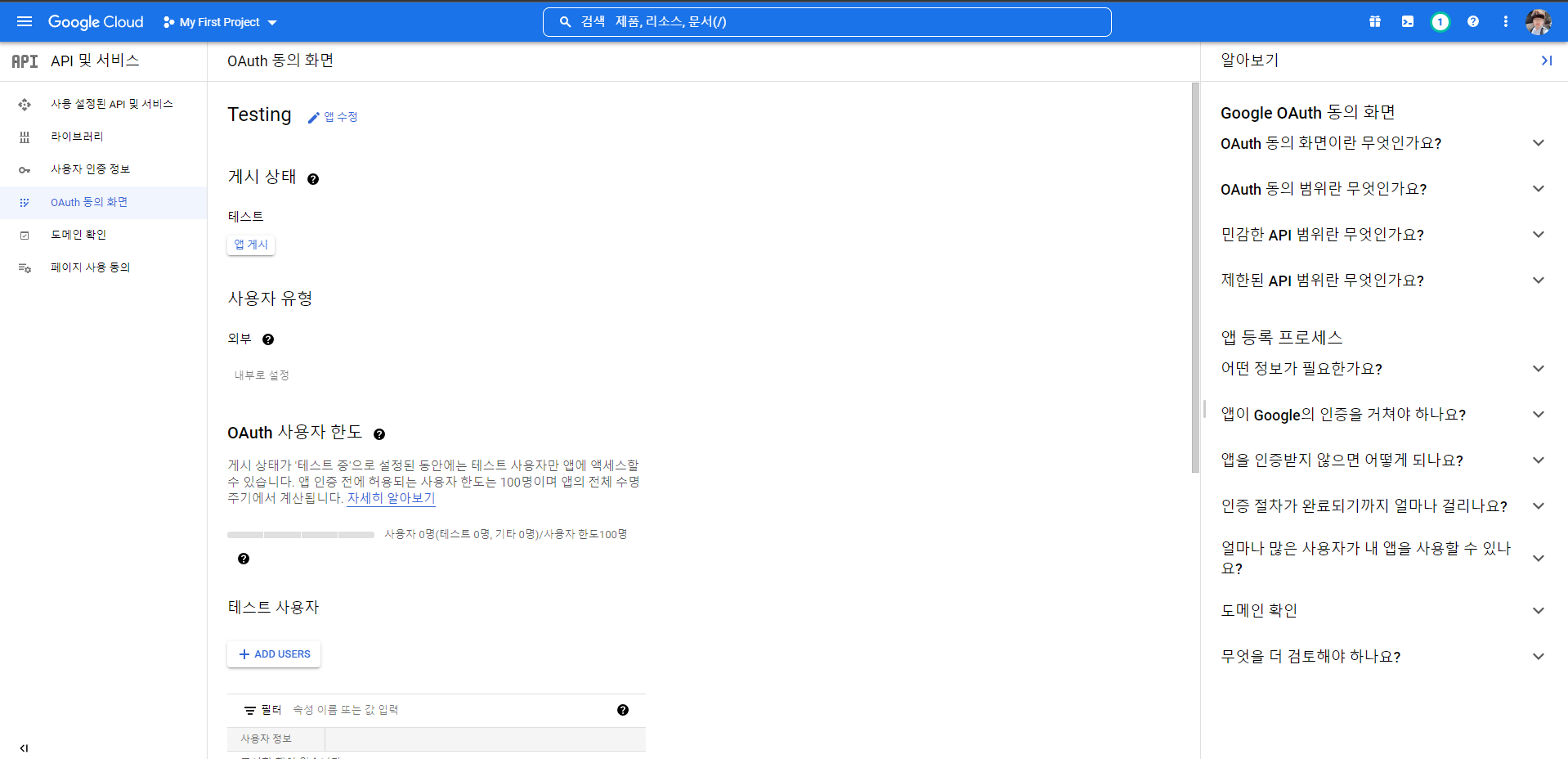
Task: Click the API logo icon in sidebar header
Action: point(25,61)
